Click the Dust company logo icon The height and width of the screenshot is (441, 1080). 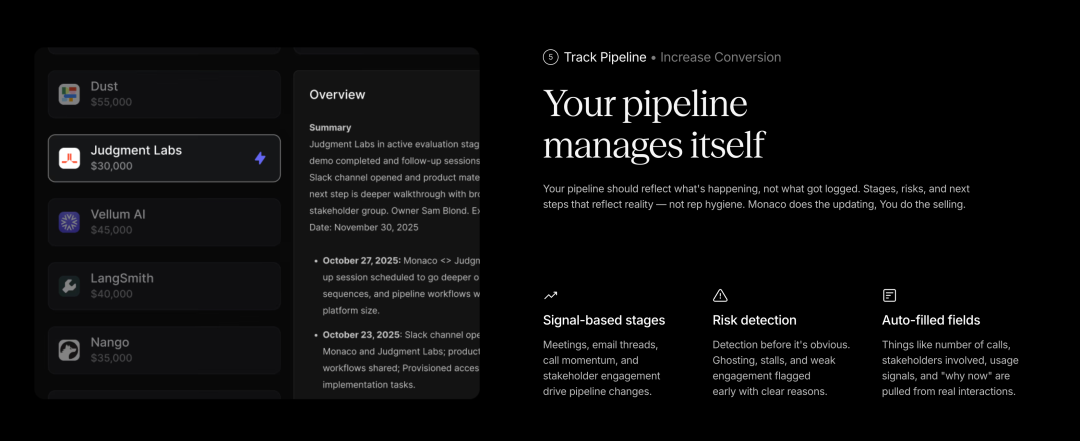point(69,94)
